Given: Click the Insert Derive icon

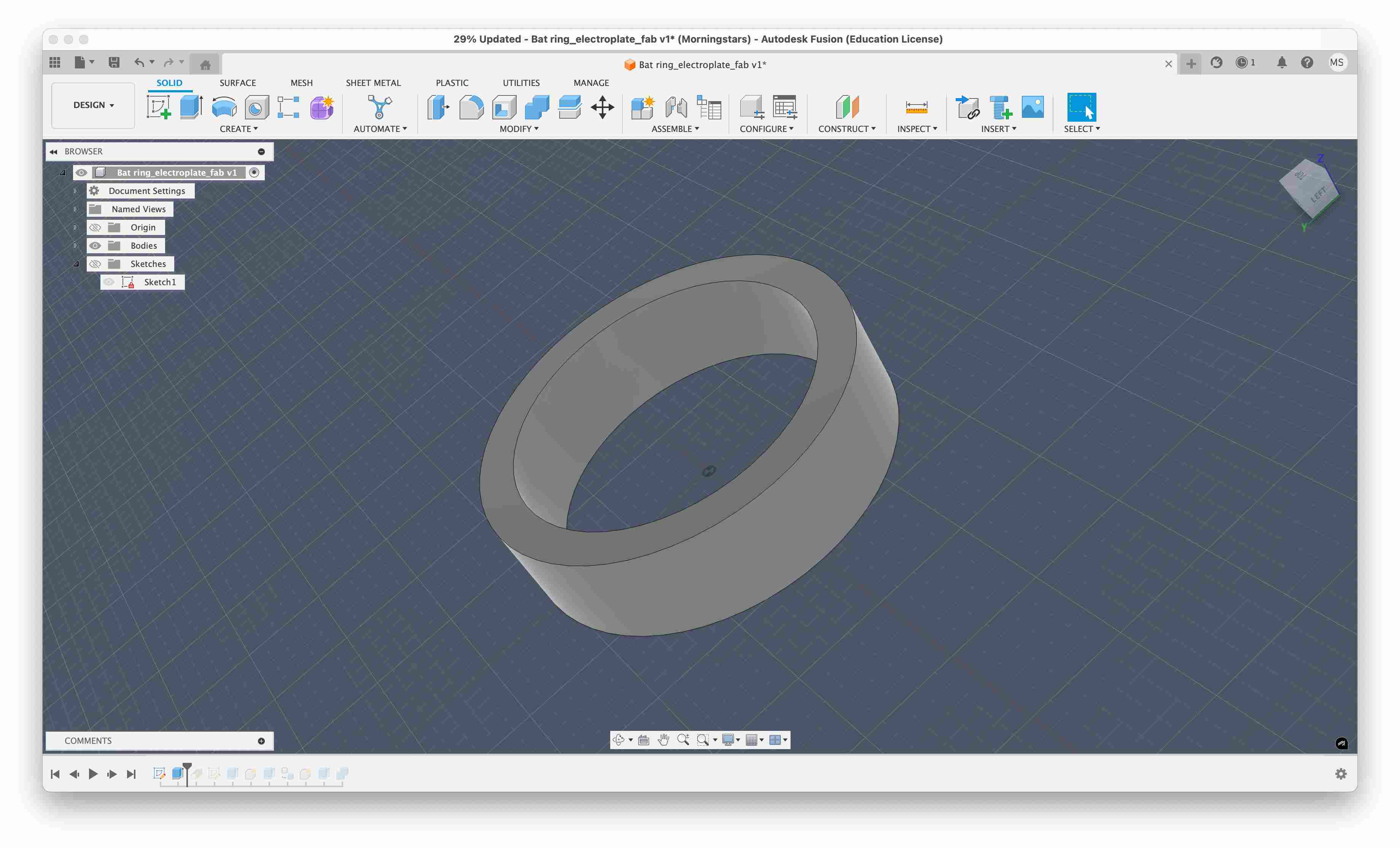Looking at the screenshot, I should 967,107.
